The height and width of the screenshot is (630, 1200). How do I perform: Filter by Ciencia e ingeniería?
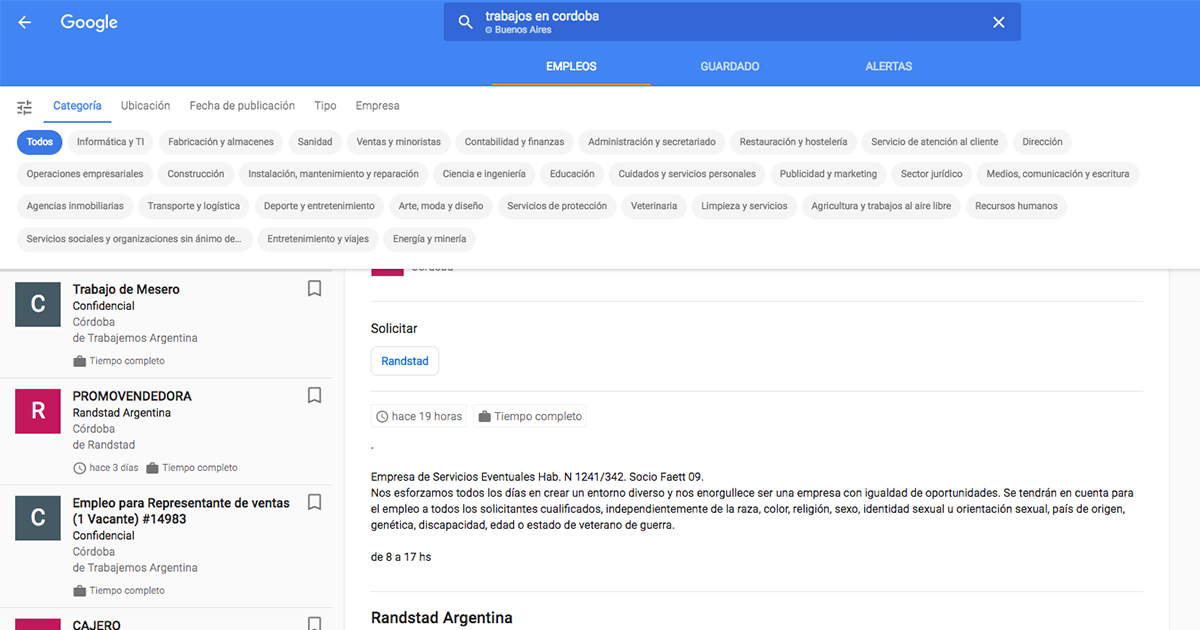coord(484,174)
